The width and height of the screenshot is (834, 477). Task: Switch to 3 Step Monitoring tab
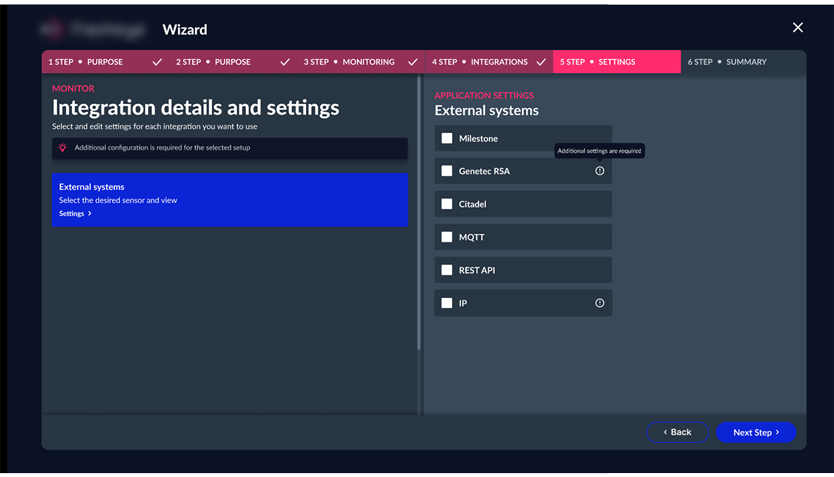[349, 62]
